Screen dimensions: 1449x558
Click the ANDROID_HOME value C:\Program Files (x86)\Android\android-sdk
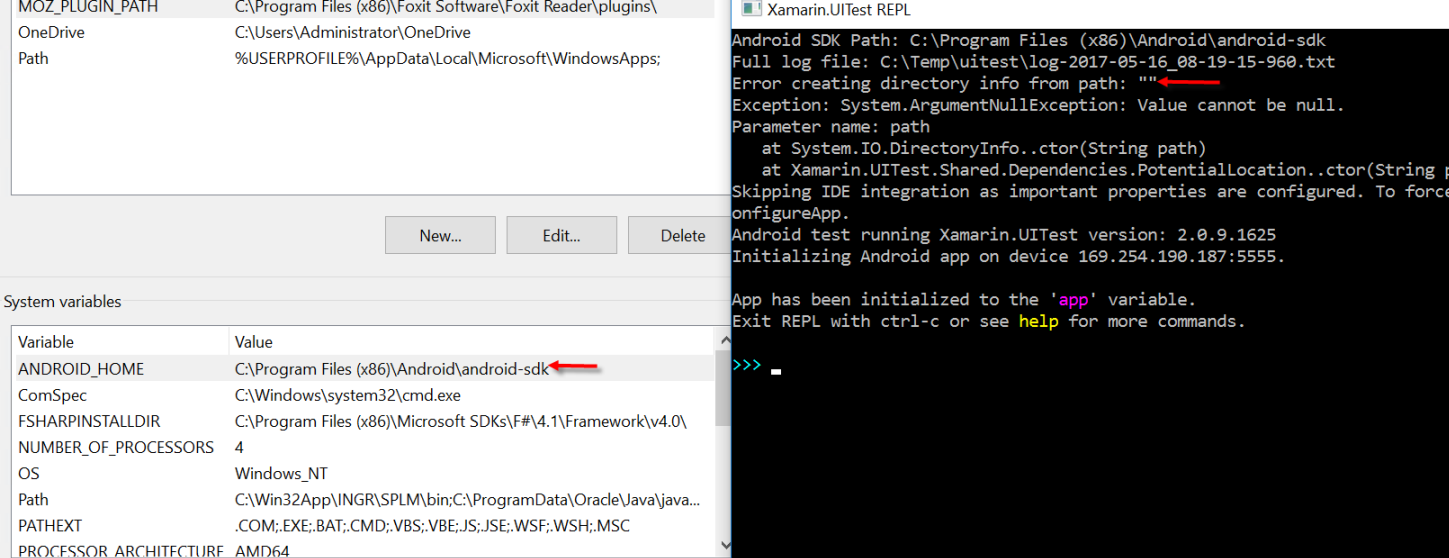392,369
